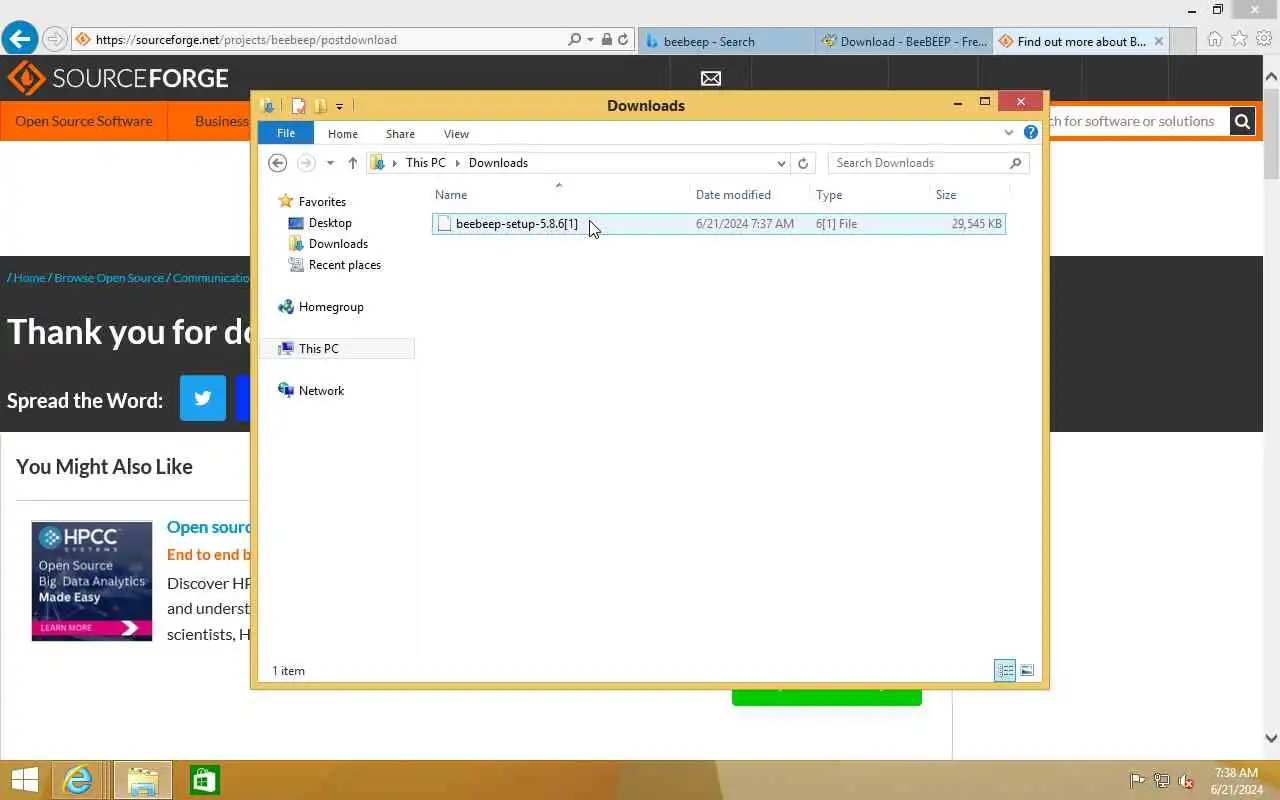The image size is (1280, 800).
Task: Sort by Size column header
Action: [946, 195]
